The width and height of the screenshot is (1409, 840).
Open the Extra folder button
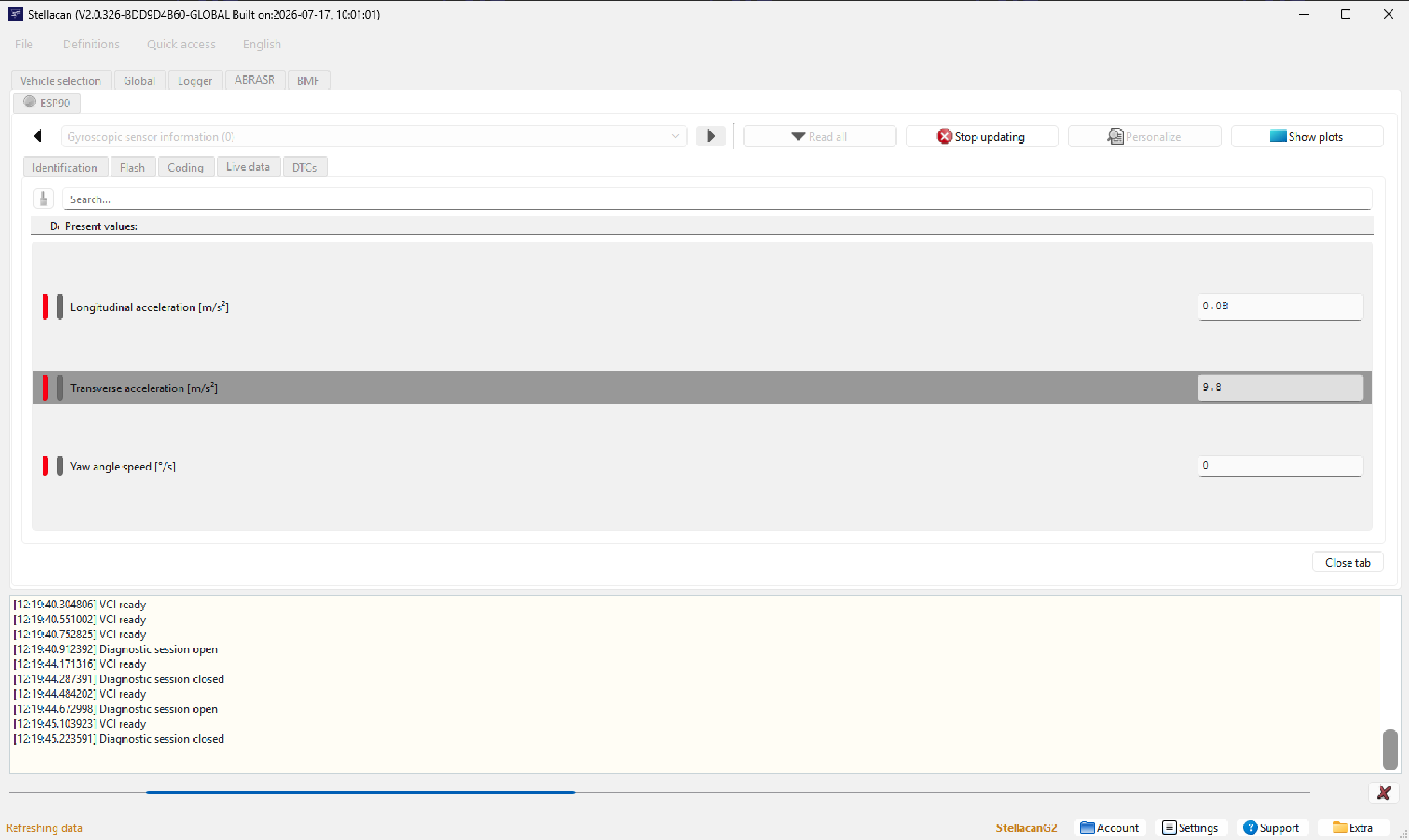[1354, 828]
